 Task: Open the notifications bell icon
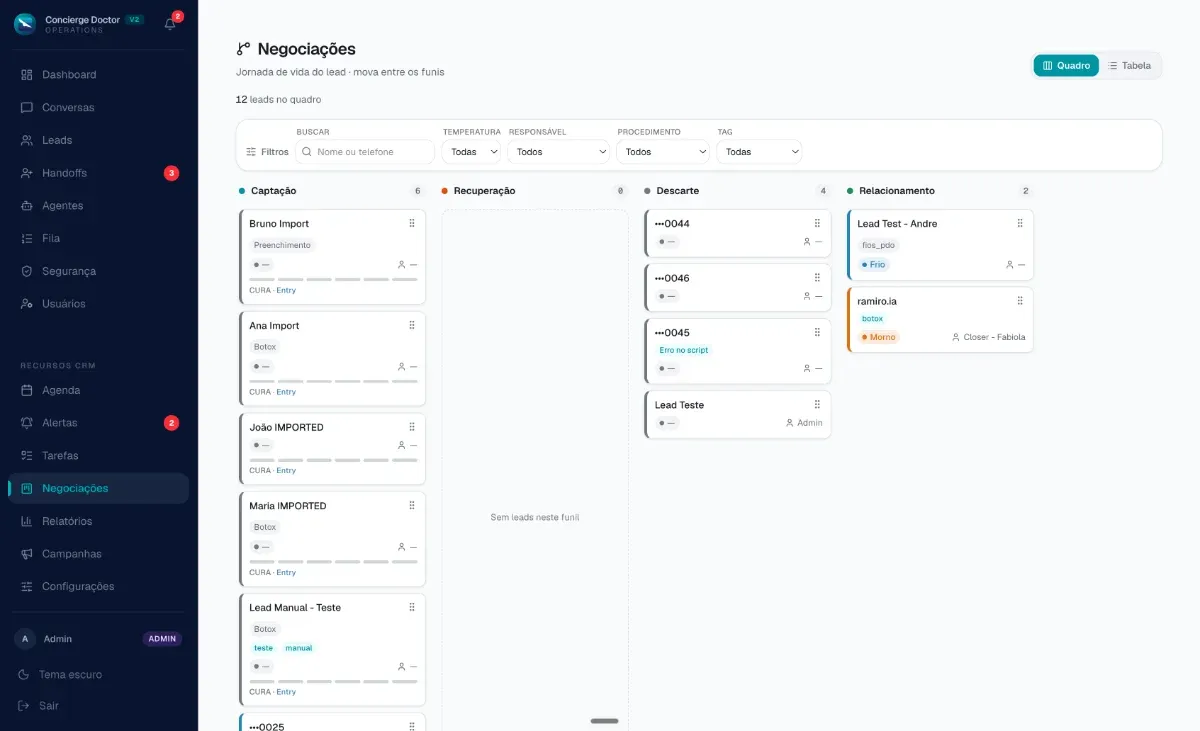(170, 24)
